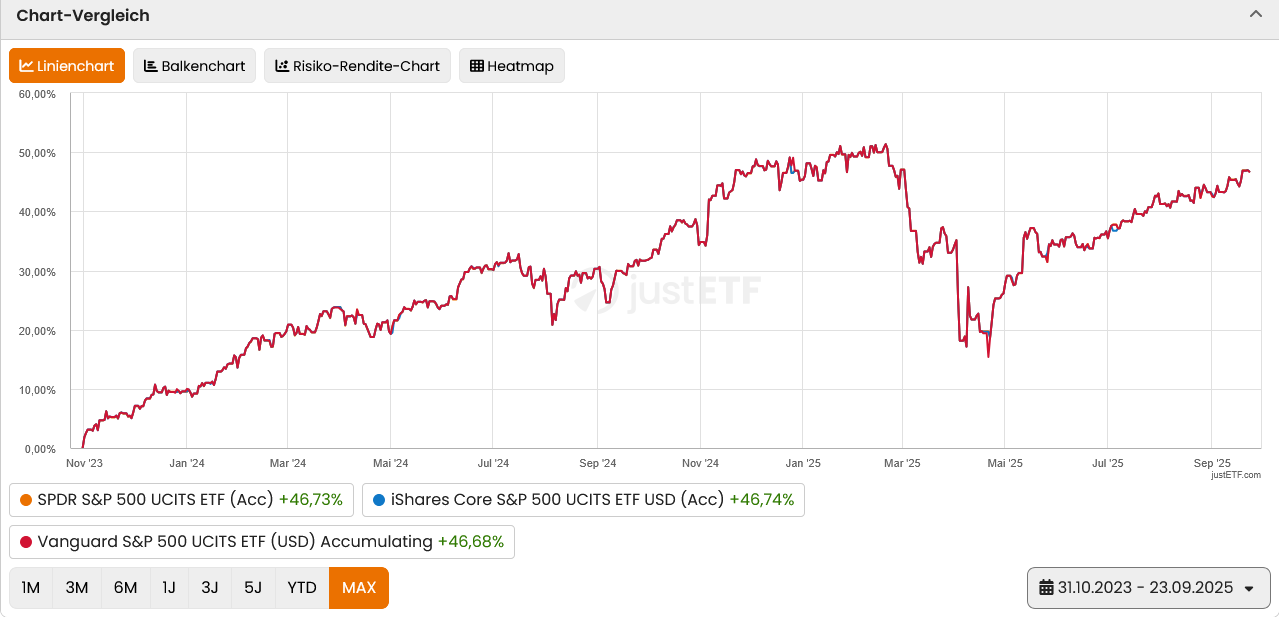Viewport: 1279px width, 617px height.
Task: Collapse the Chart-Vergleich panel chevron
Action: coord(1256,14)
